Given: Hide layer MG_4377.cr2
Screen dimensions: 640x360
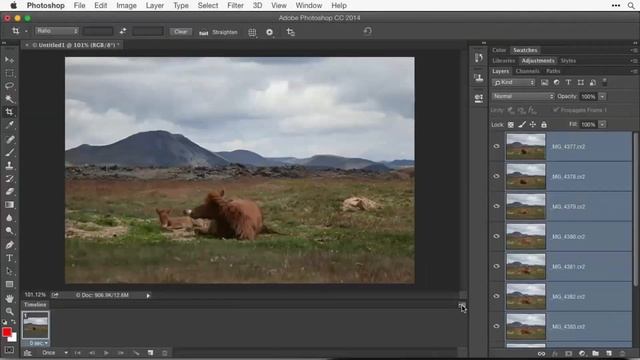Looking at the screenshot, I should pyautogui.click(x=496, y=147).
